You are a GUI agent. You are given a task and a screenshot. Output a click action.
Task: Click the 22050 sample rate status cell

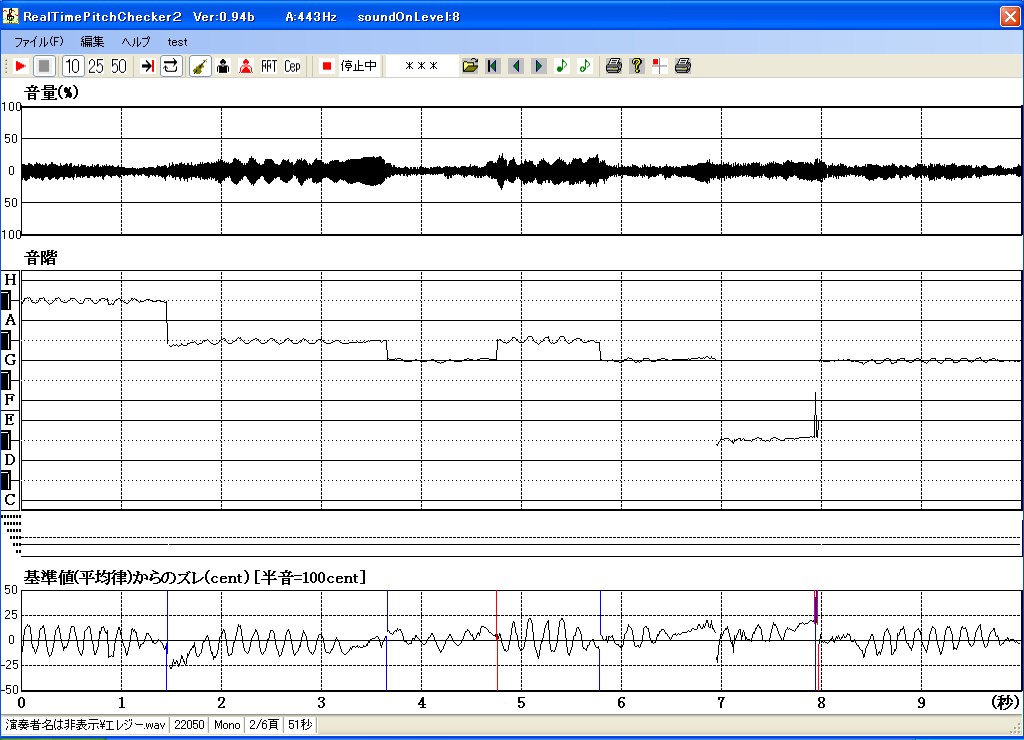click(189, 725)
